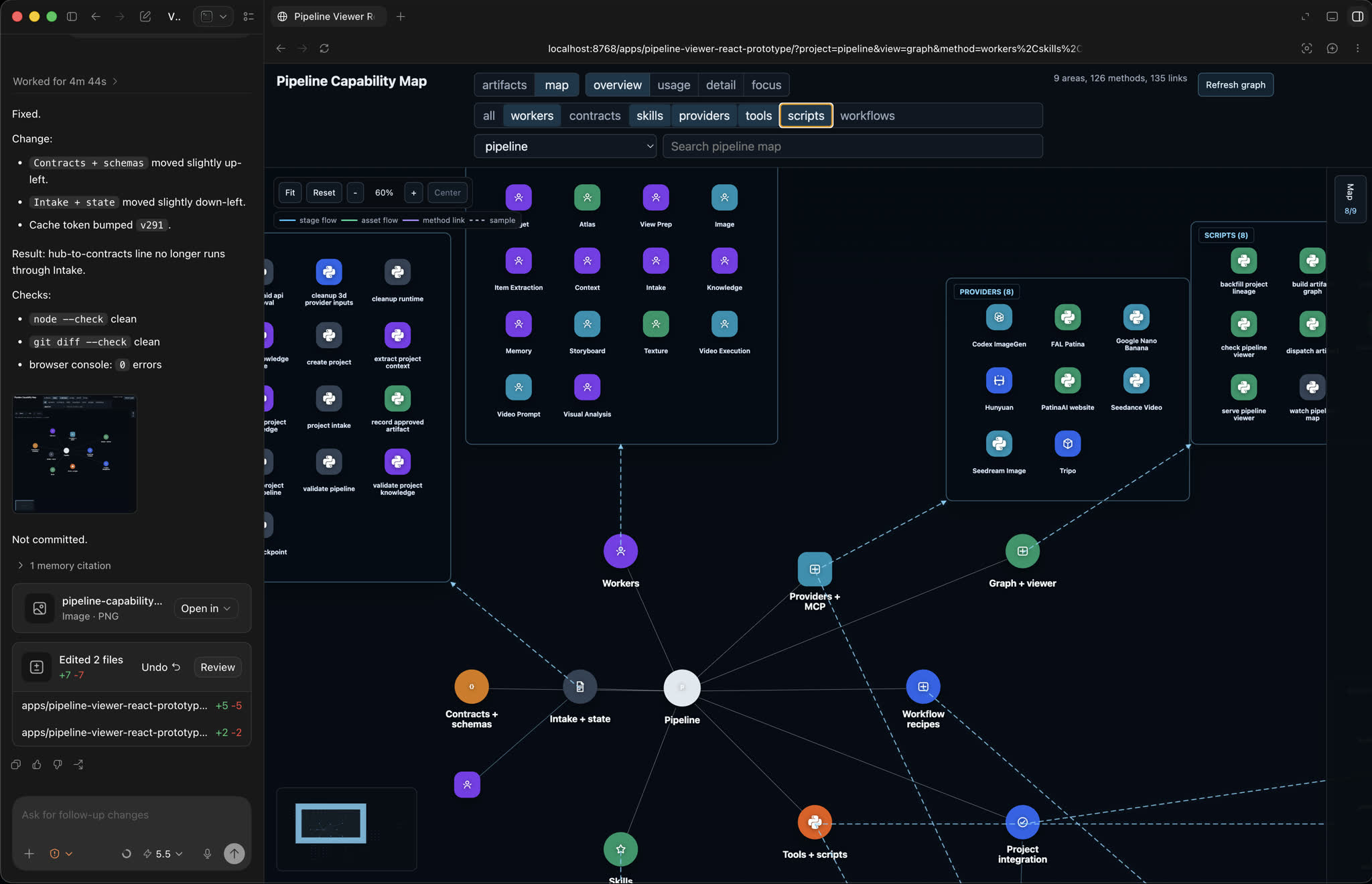Select the Storyboard worker icon
This screenshot has width=1372, height=884.
[587, 324]
